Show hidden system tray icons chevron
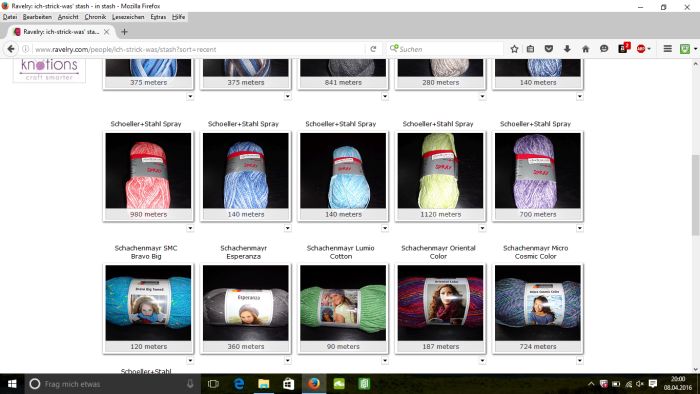Viewport: 700px width, 394px height. (x=591, y=384)
